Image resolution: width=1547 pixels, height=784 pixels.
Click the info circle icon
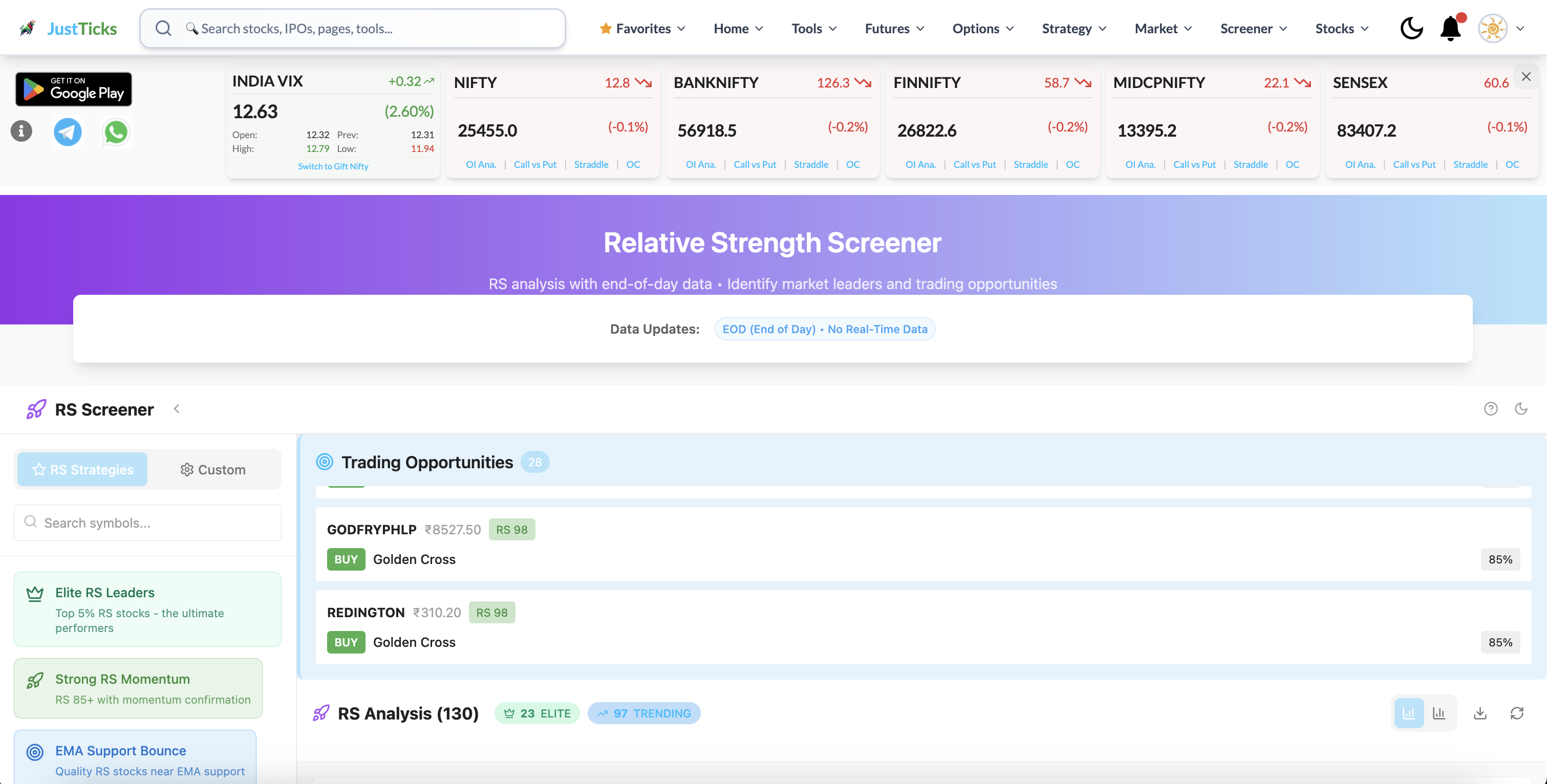(21, 131)
